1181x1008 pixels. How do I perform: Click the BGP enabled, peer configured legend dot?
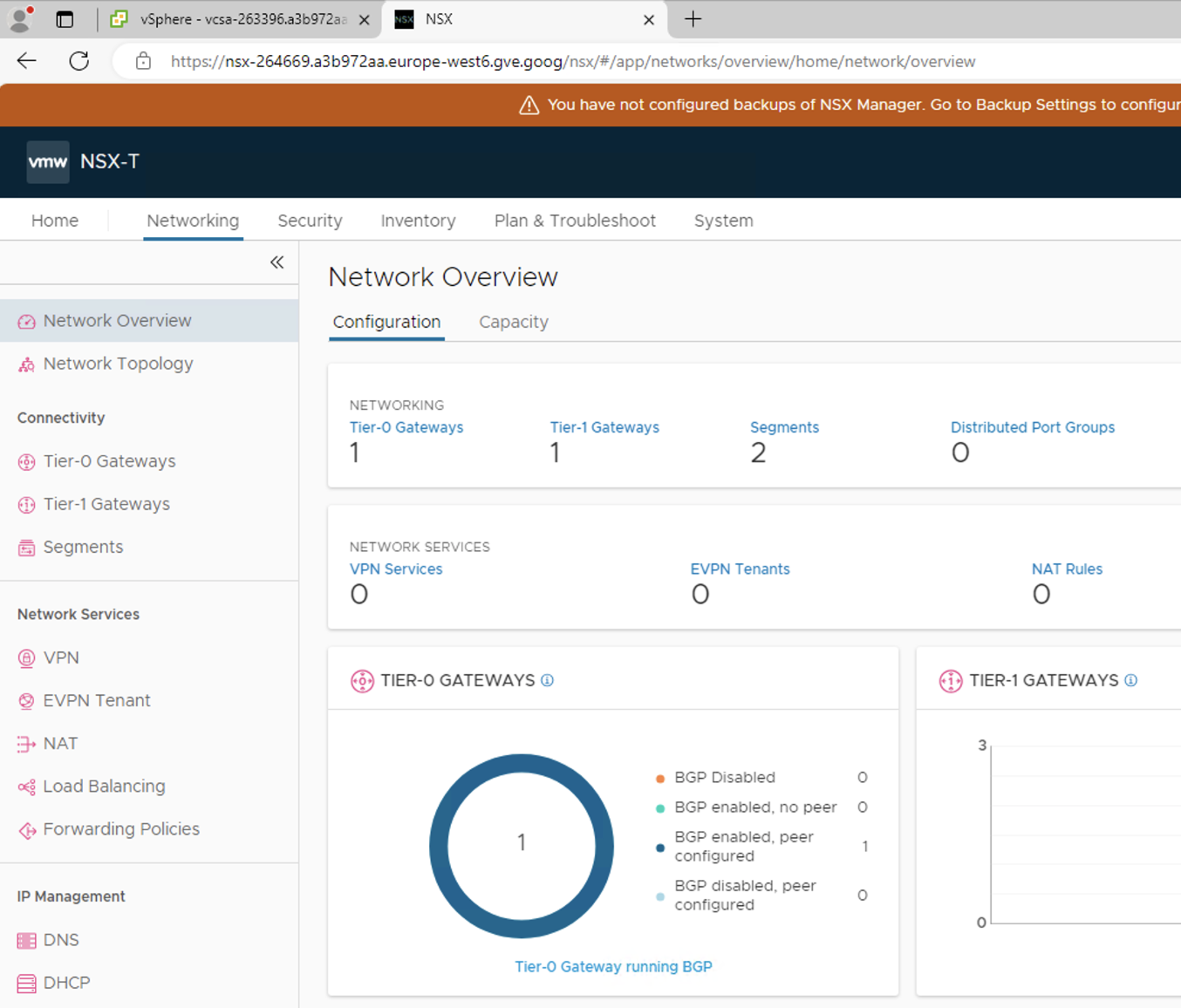(x=660, y=848)
